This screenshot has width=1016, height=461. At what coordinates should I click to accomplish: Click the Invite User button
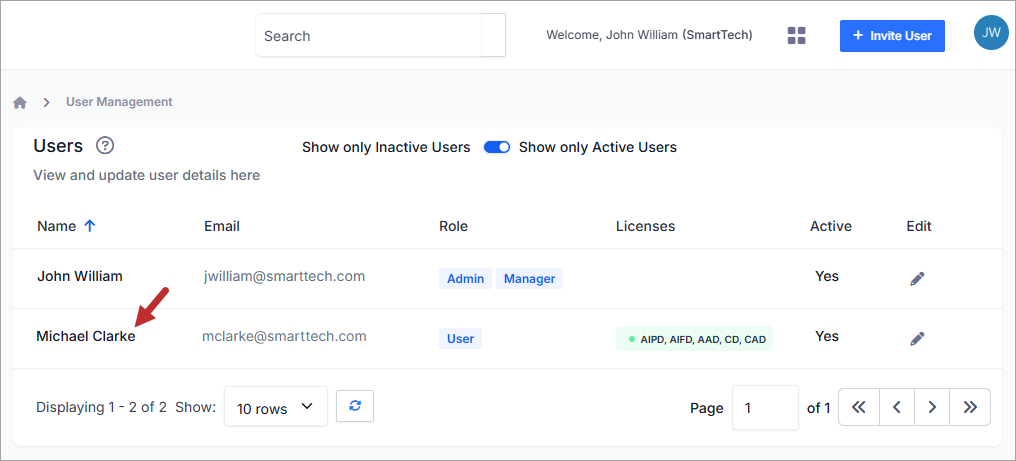[892, 36]
